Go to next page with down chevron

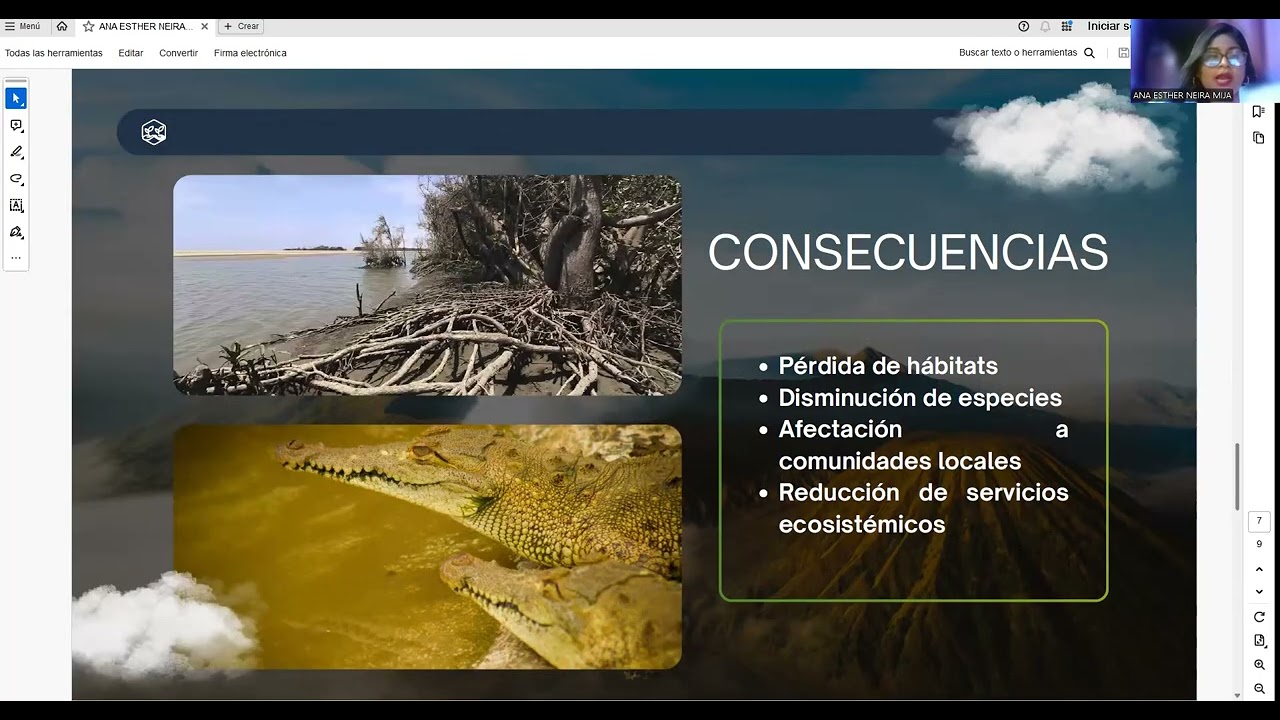click(x=1259, y=592)
